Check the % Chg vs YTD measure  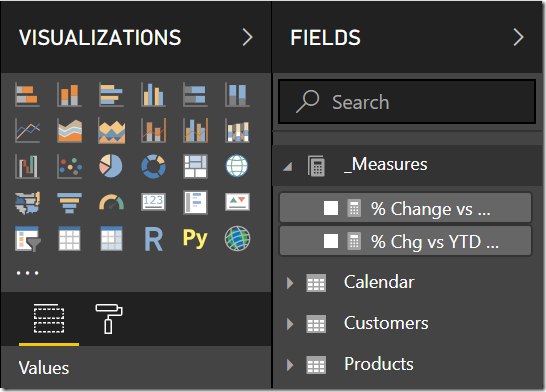331,241
